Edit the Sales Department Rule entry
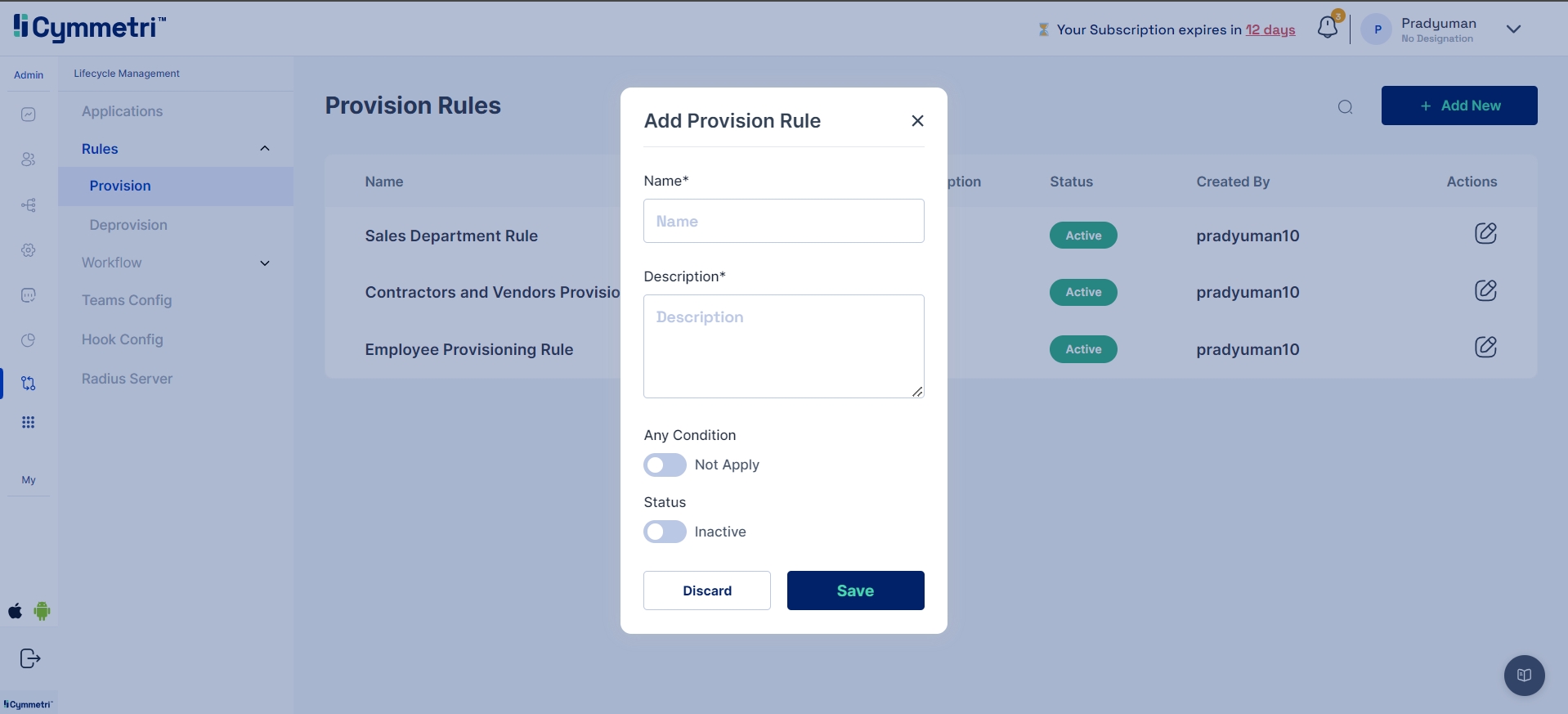 pos(1485,234)
